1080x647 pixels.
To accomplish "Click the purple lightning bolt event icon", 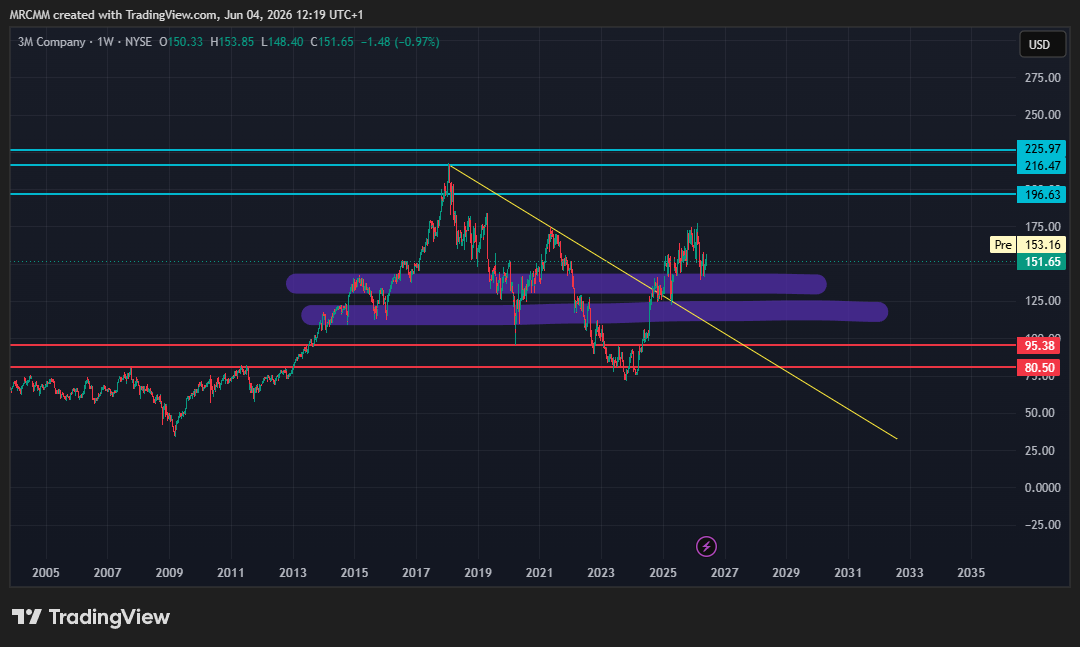I will pyautogui.click(x=706, y=546).
